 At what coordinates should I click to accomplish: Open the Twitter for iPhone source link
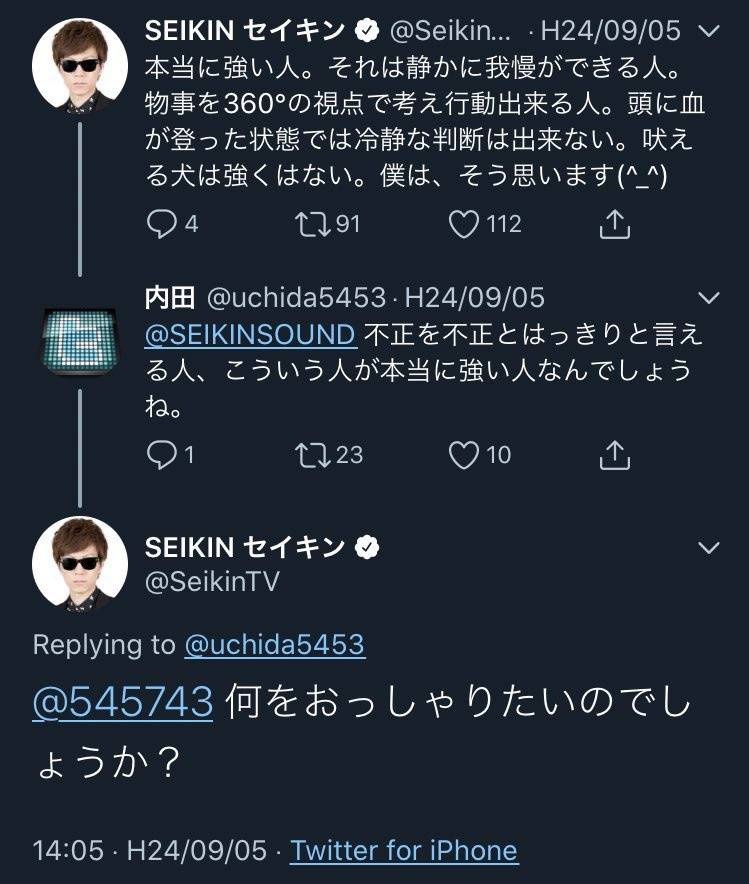403,851
